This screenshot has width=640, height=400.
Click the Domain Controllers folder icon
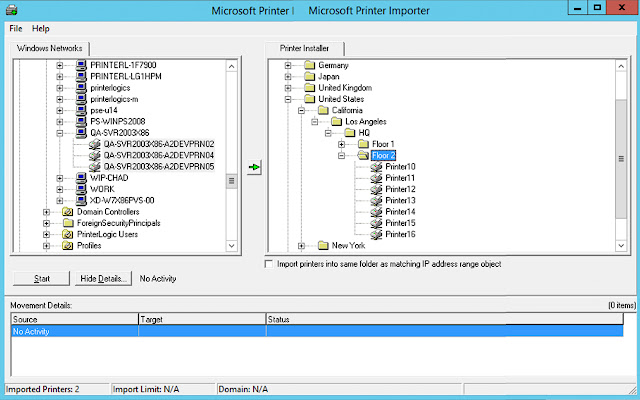click(x=67, y=212)
